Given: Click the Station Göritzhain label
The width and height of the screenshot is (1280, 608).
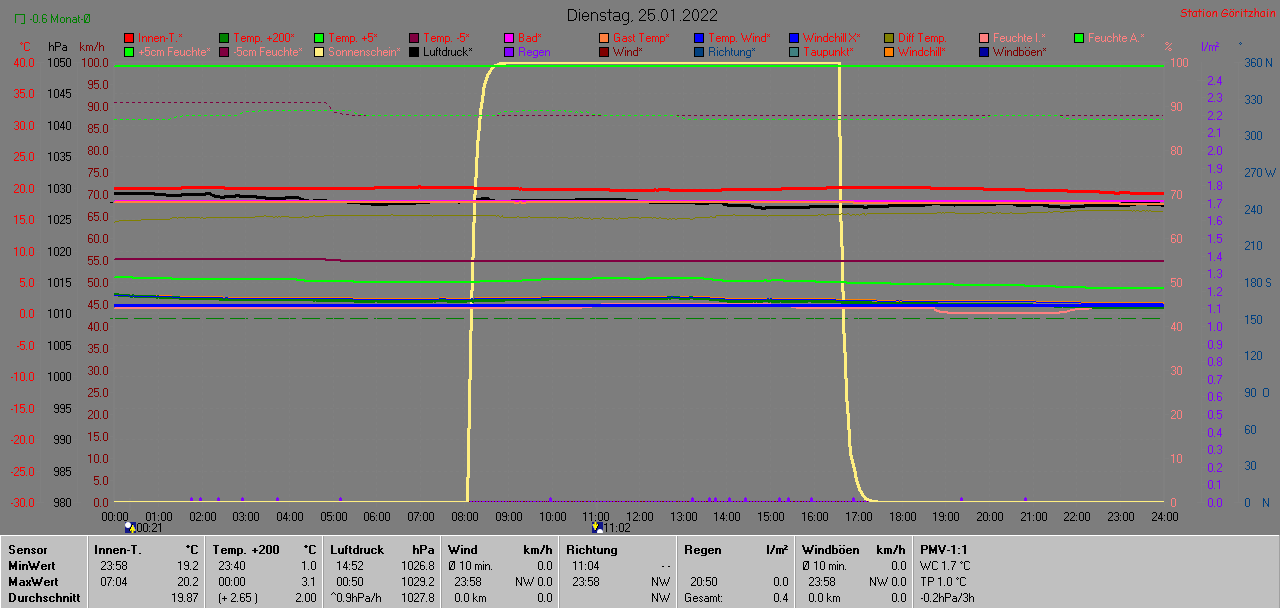Looking at the screenshot, I should click(x=1226, y=14).
